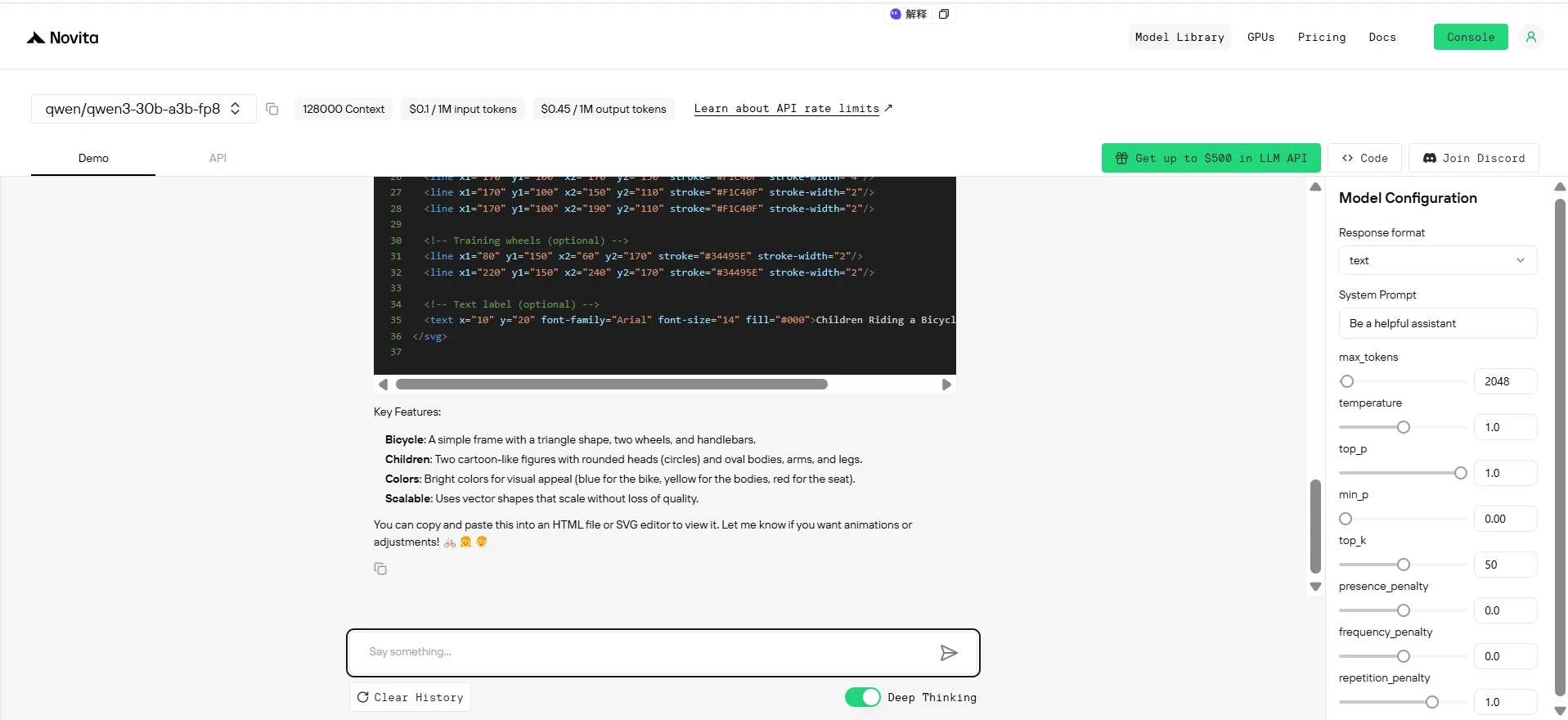Image resolution: width=1568 pixels, height=720 pixels.
Task: Click the Clear History button
Action: [410, 697]
